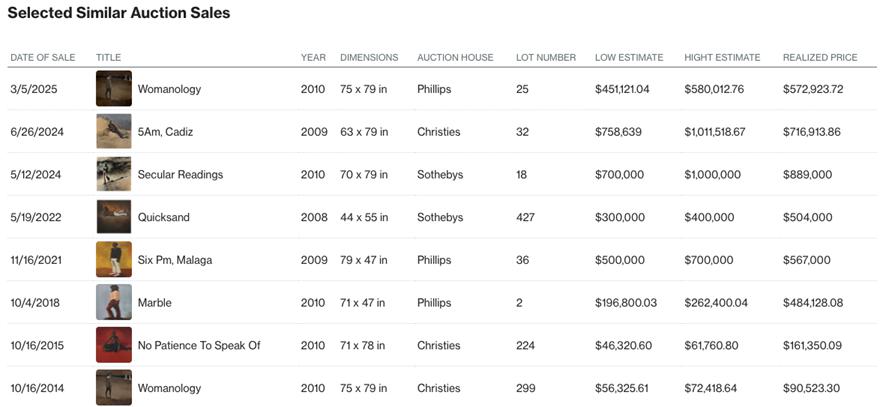Click the Auction House column header
Screen dimensions: 880x407
click(455, 57)
